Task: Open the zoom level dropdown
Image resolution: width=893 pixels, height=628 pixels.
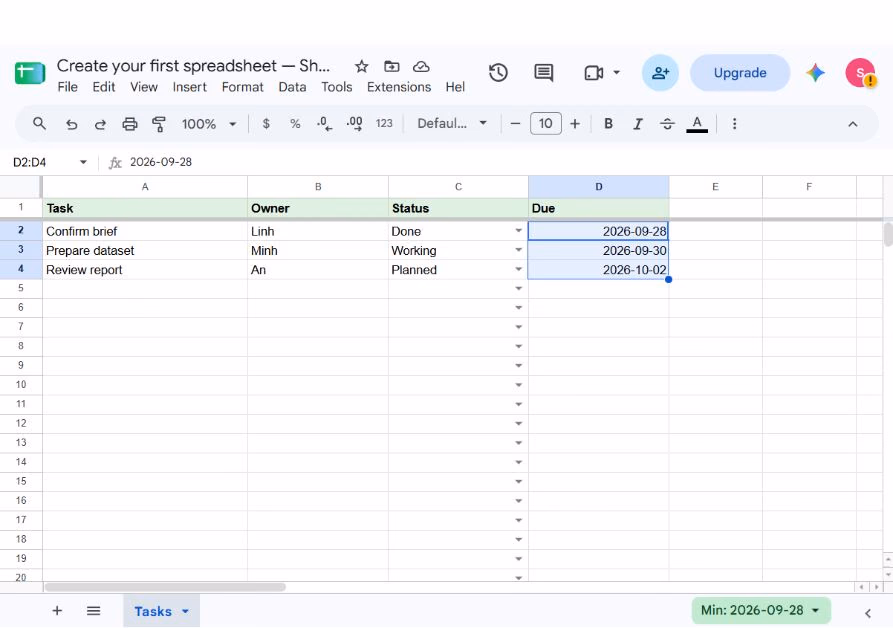Action: (x=208, y=124)
